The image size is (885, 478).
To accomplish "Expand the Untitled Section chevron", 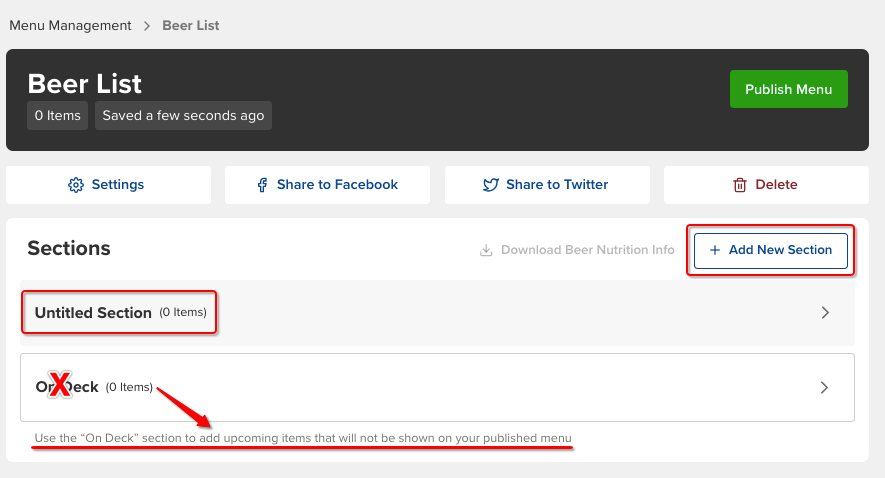I will point(825,313).
